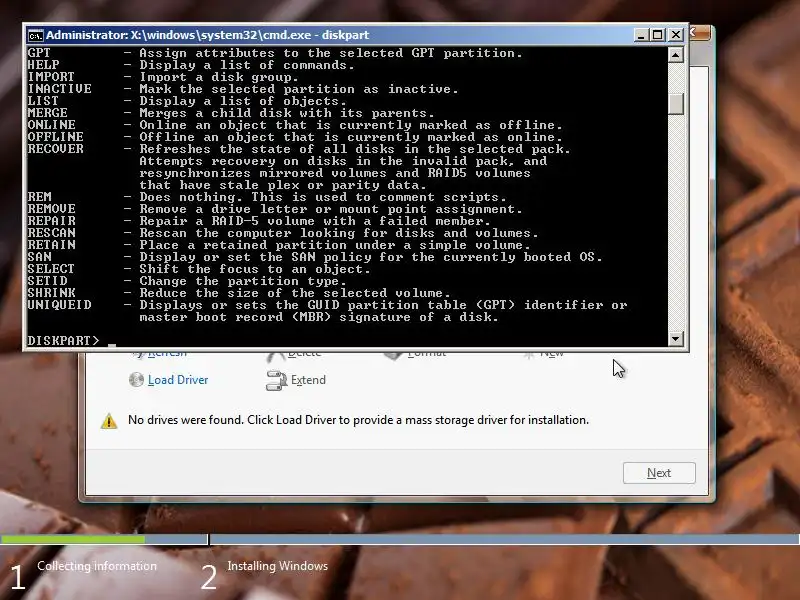Click the 'No drives were found' message
Screen dimensions: 800x600
pyautogui.click(x=358, y=420)
